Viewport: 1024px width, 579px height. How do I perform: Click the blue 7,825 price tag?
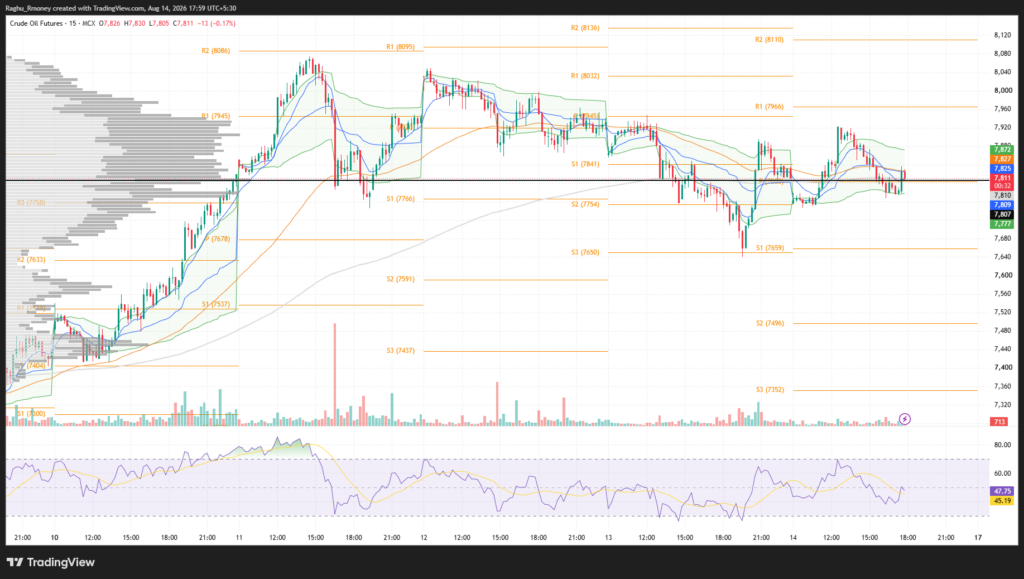point(1002,168)
